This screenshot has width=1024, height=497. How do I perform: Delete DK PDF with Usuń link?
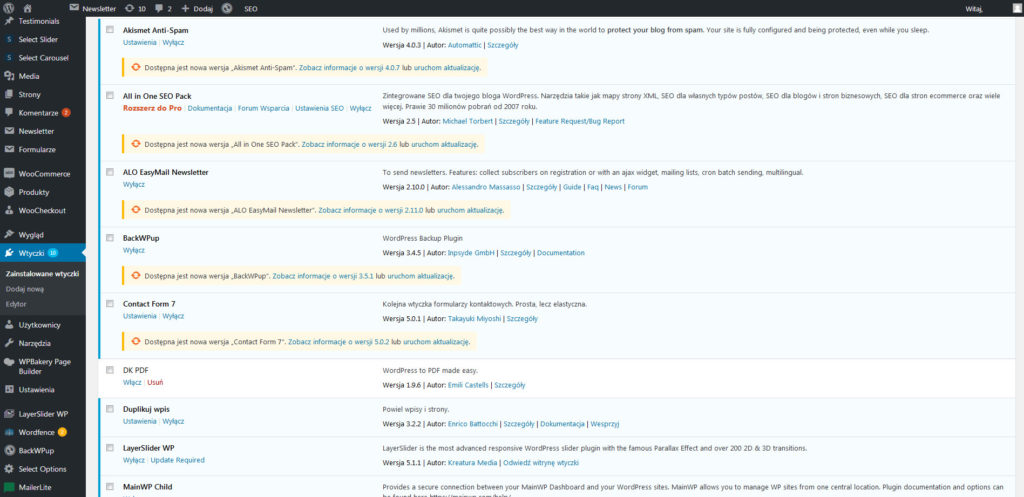pyautogui.click(x=155, y=382)
